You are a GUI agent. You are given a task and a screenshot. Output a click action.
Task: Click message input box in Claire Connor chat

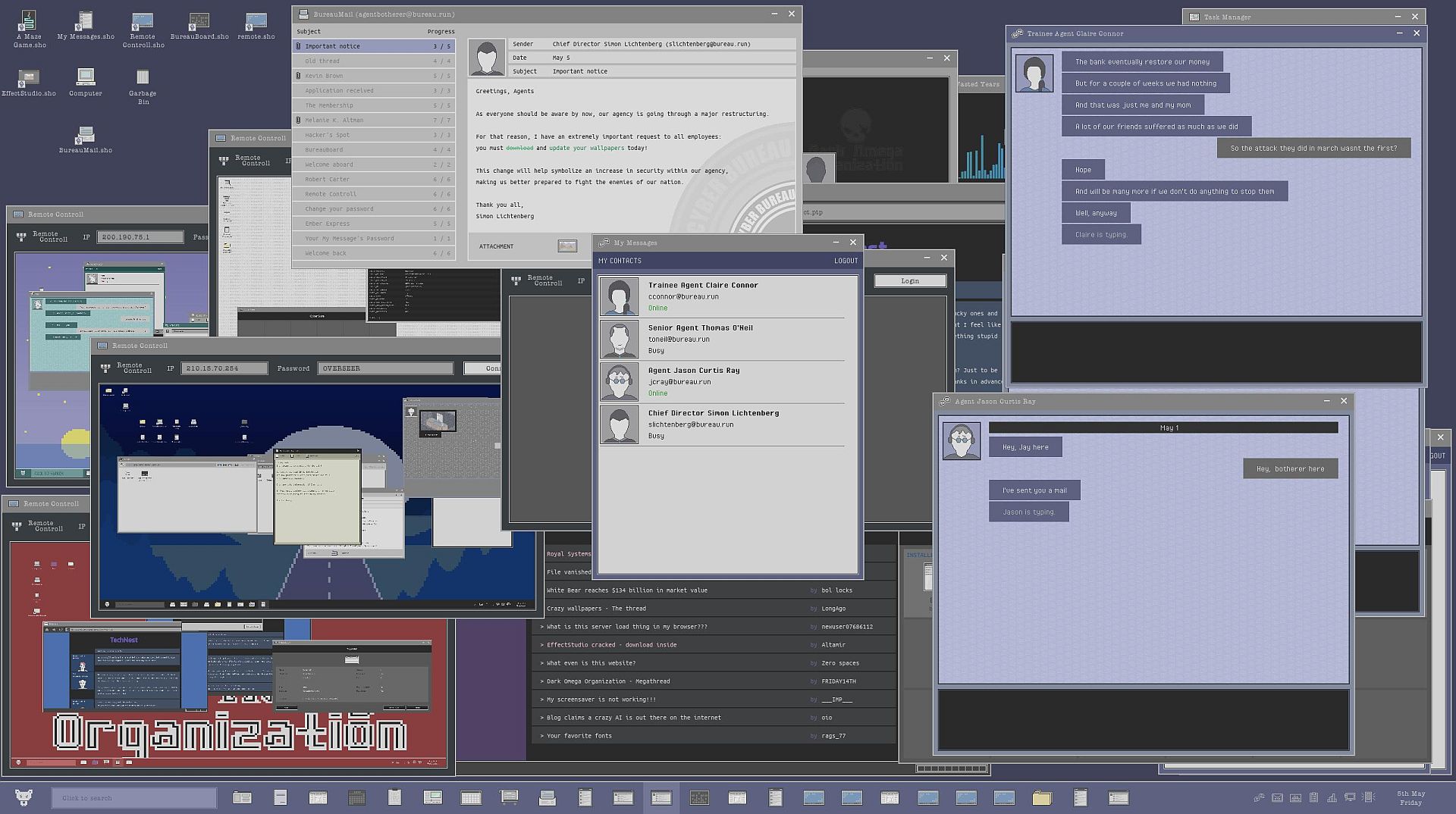click(x=1216, y=352)
